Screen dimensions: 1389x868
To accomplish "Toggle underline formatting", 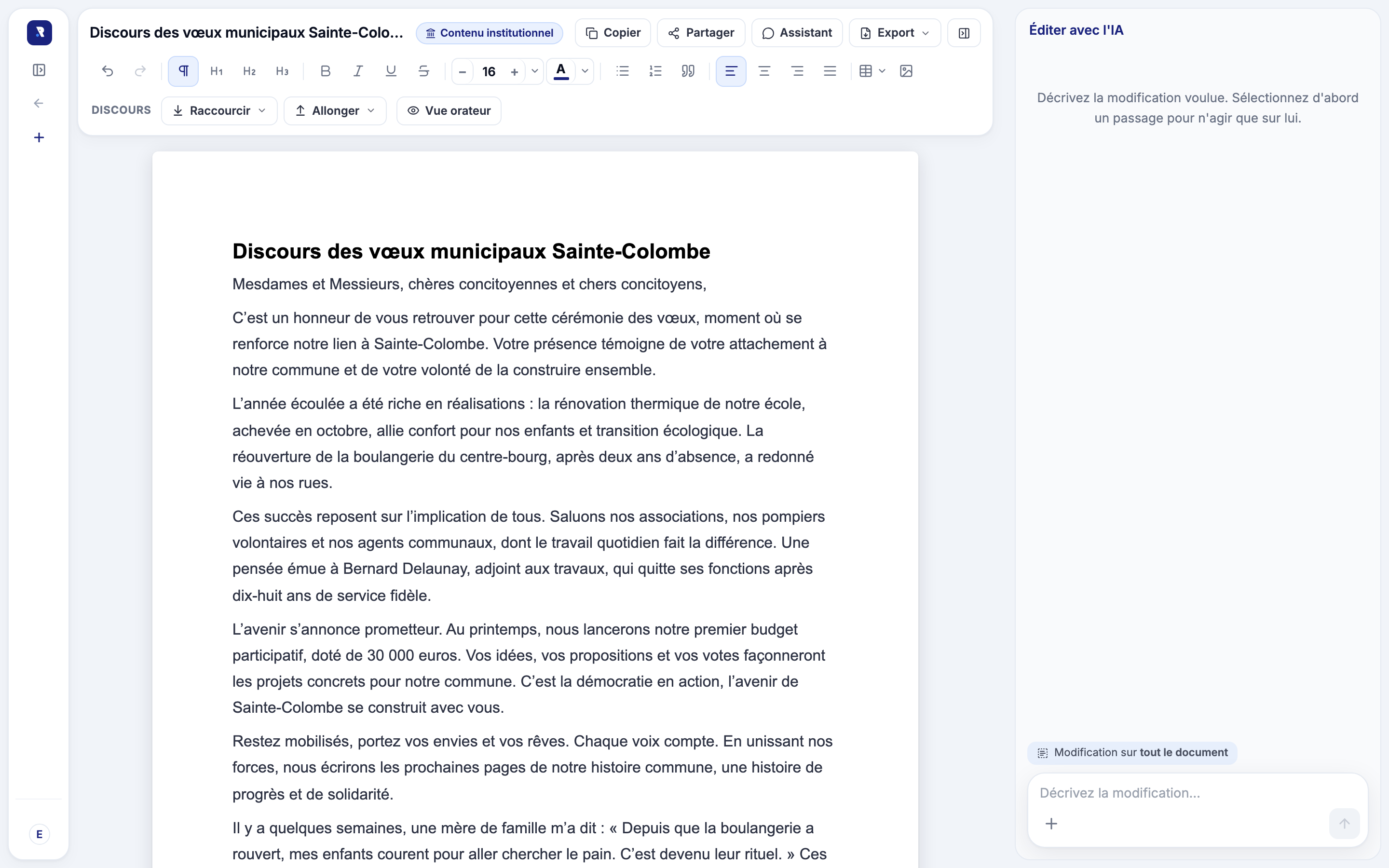I will pyautogui.click(x=391, y=71).
